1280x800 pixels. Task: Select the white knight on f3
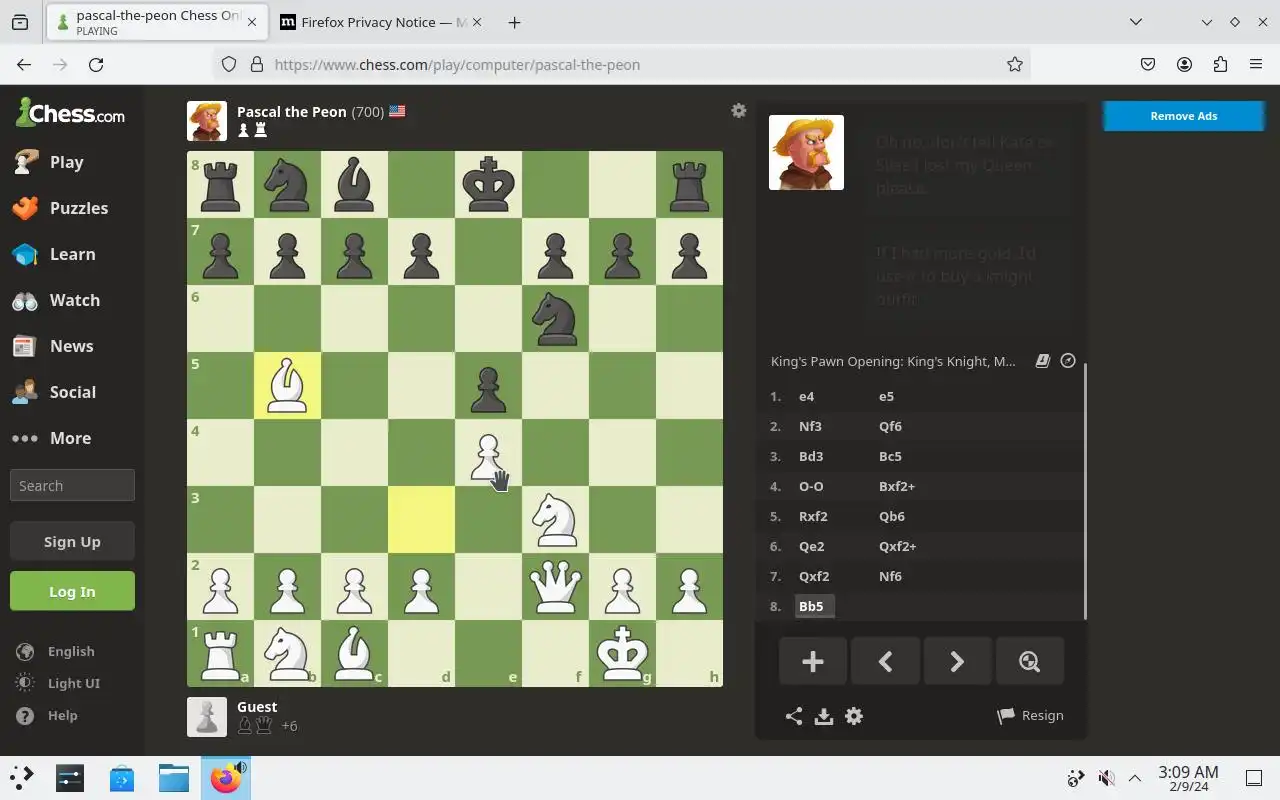pyautogui.click(x=555, y=519)
